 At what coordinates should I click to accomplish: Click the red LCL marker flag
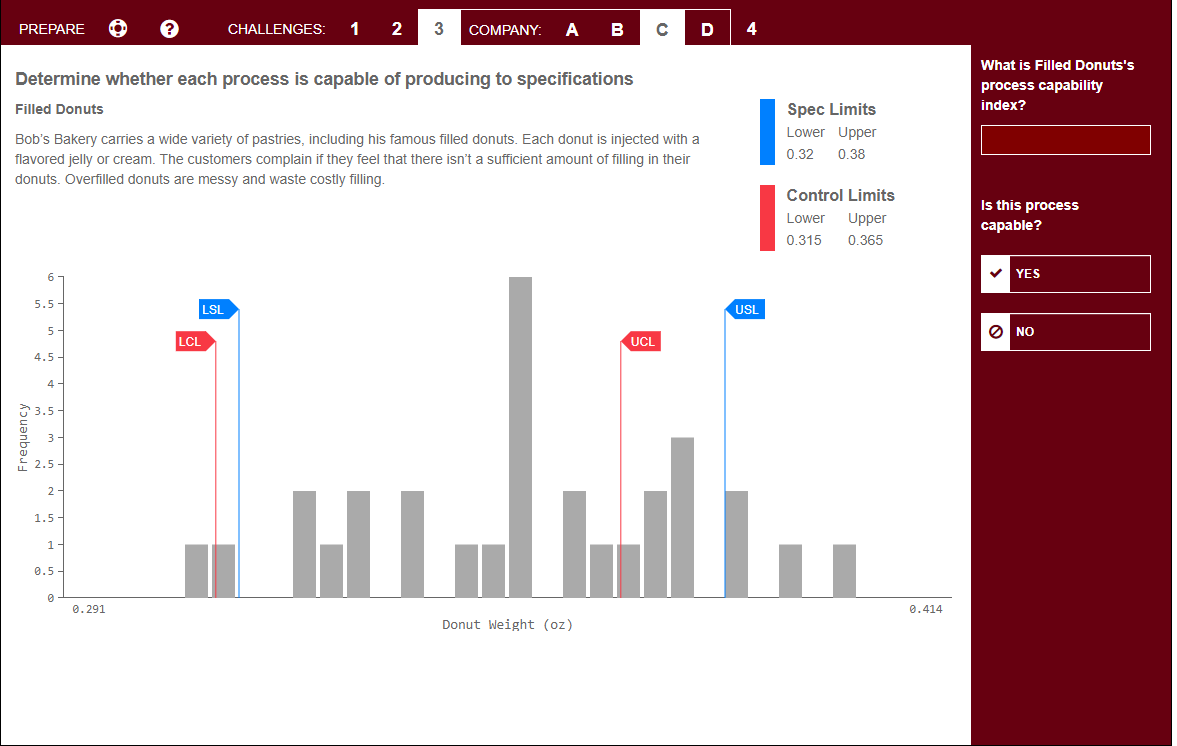(x=195, y=341)
